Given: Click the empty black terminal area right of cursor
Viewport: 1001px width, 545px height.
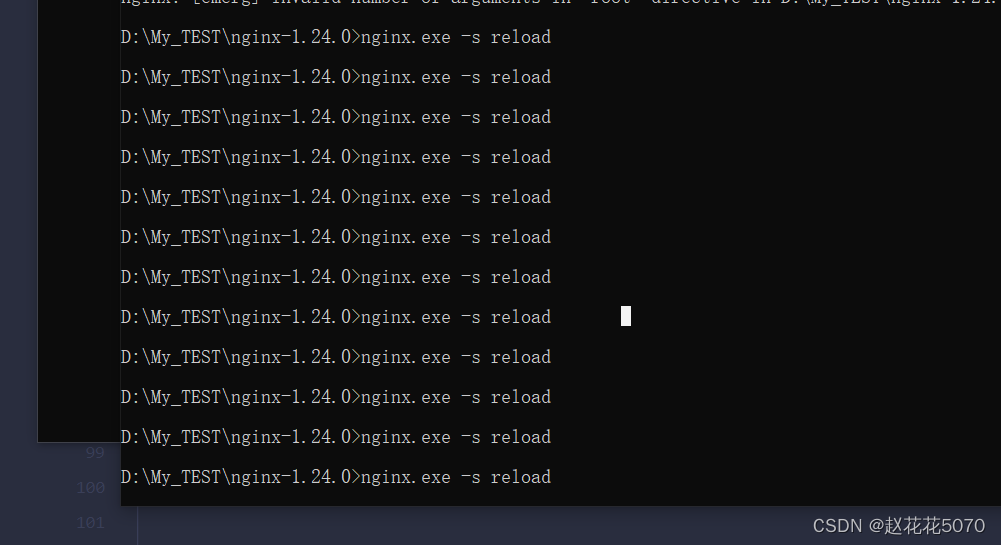Looking at the screenshot, I should point(811,316).
